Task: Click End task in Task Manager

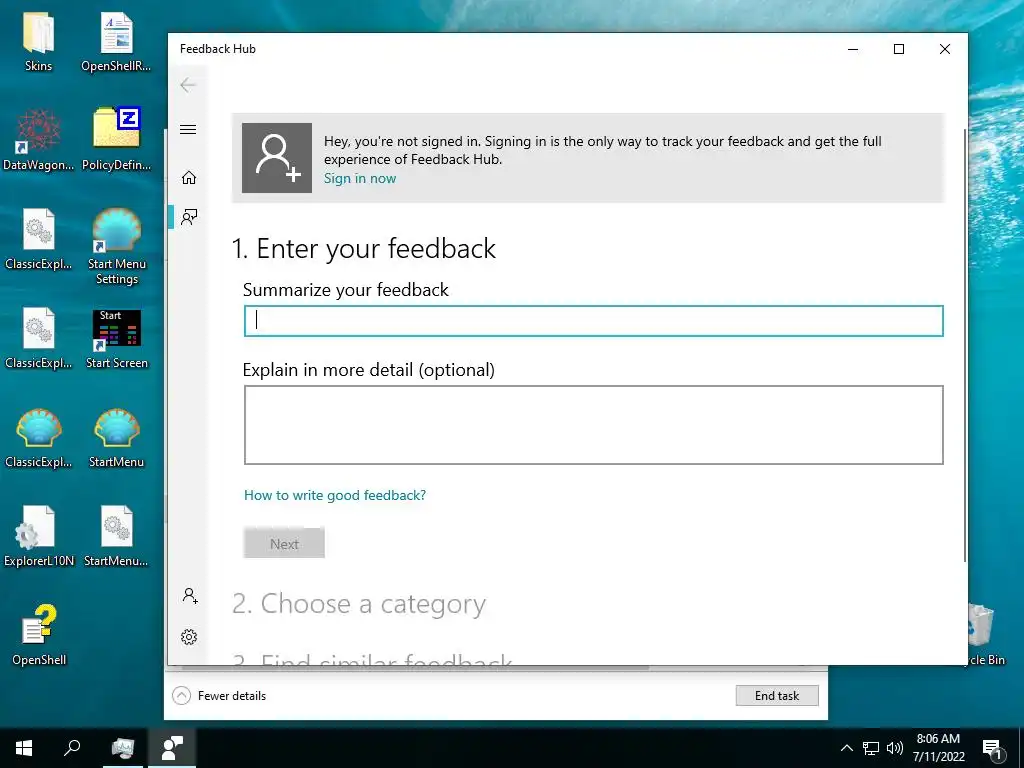Action: 777,696
